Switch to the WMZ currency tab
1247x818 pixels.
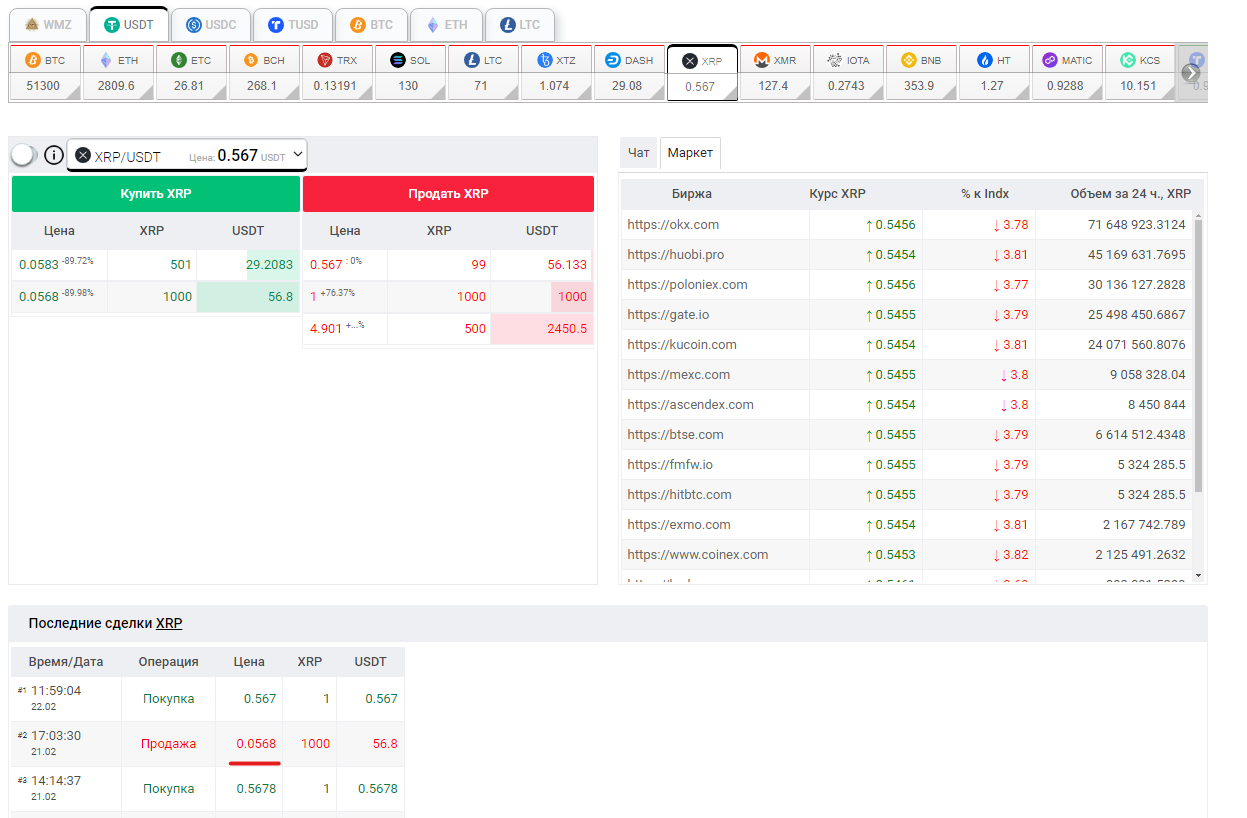[47, 24]
